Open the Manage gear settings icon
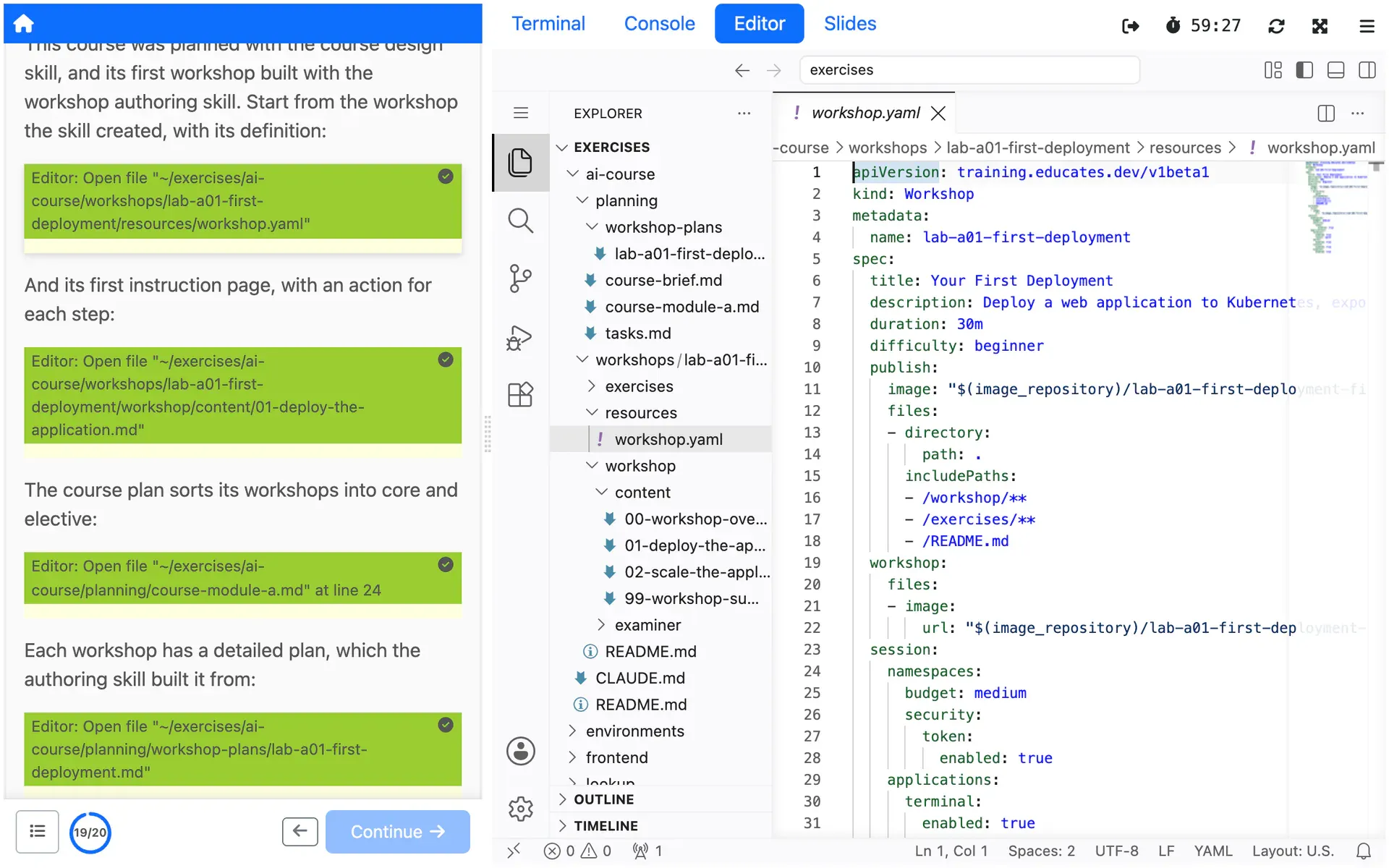This screenshot has width=1389, height=868. [x=520, y=809]
